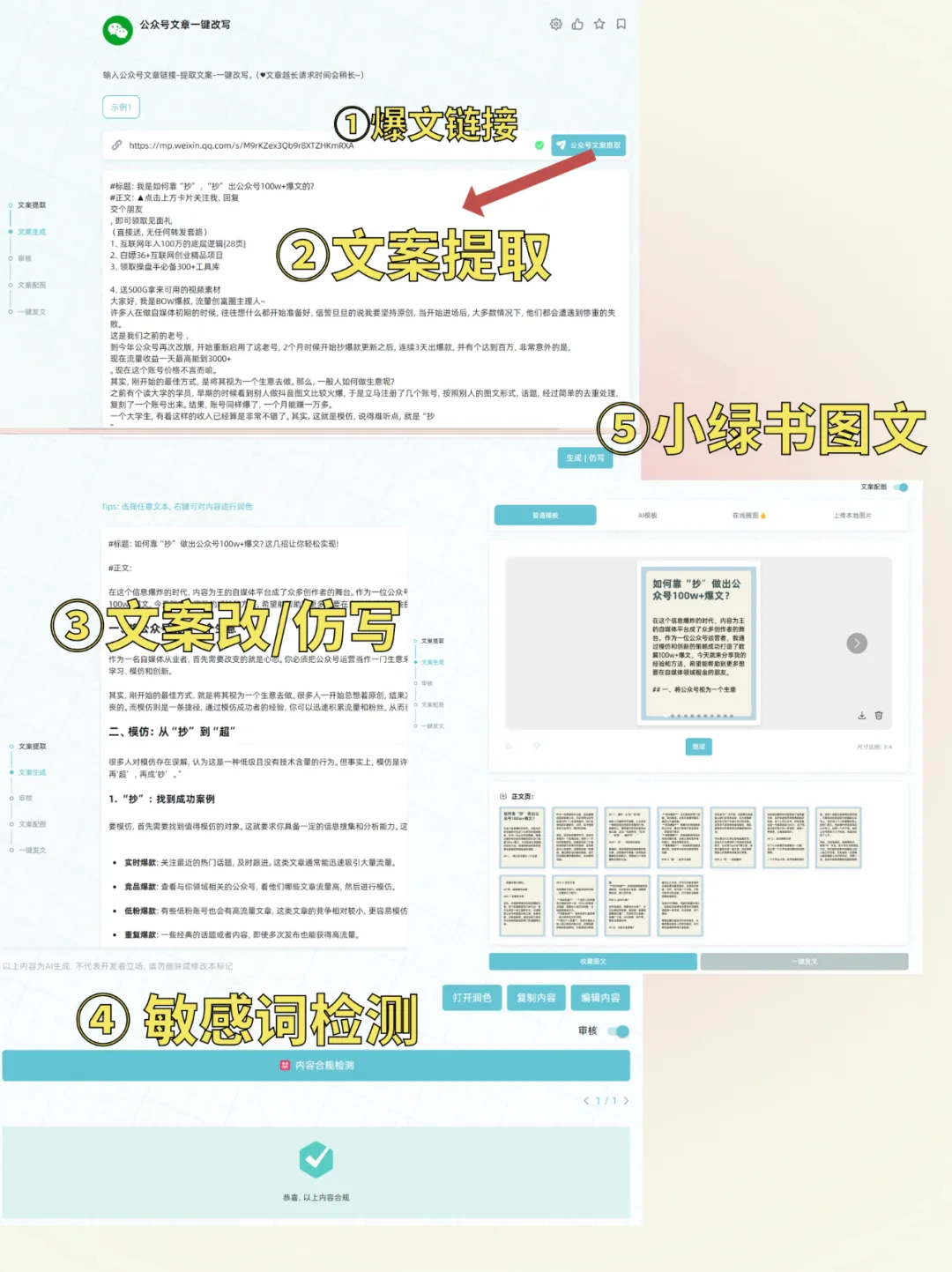Click the link icon in the URL field

pos(115,145)
